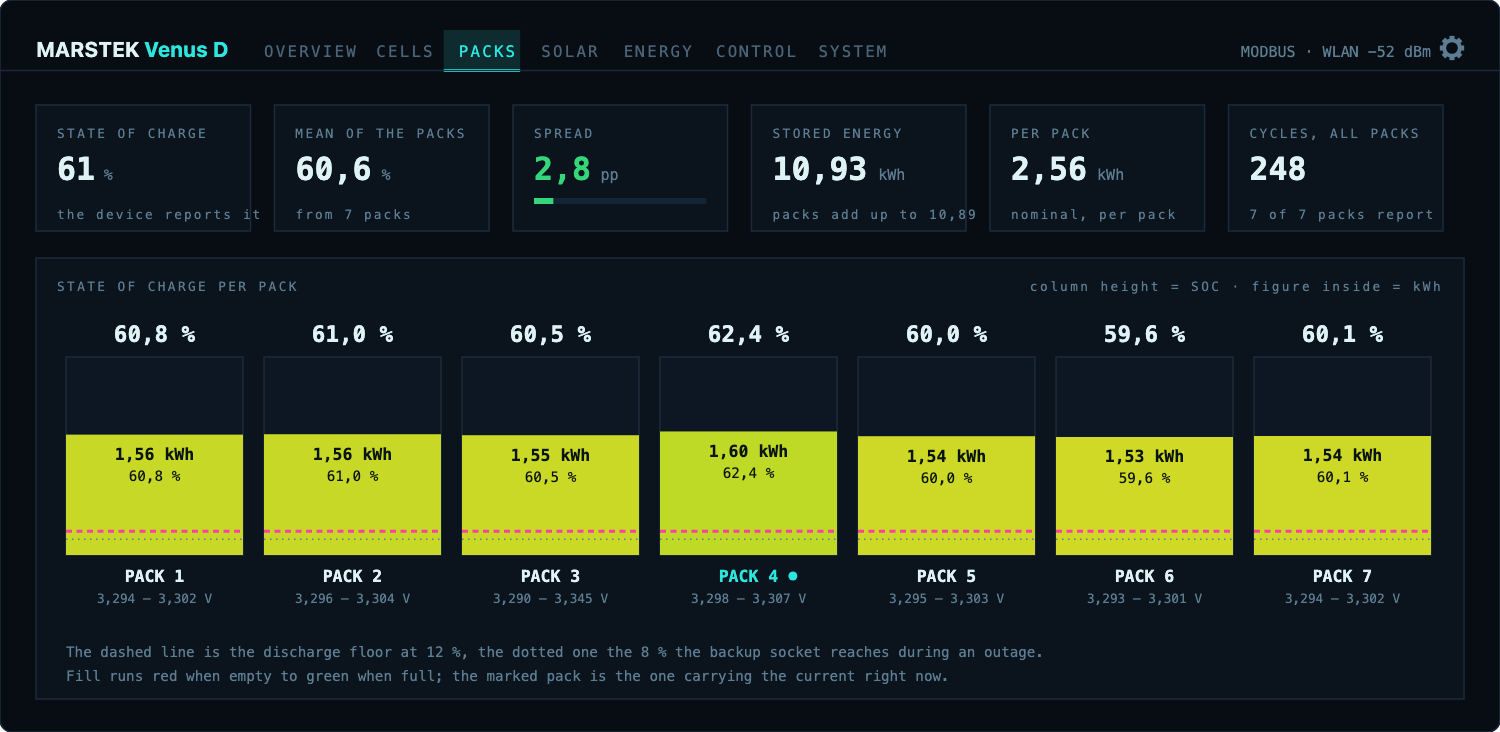This screenshot has width=1500, height=732.
Task: Click the 60,1 % heading above Pack 7
Action: pos(1342,334)
